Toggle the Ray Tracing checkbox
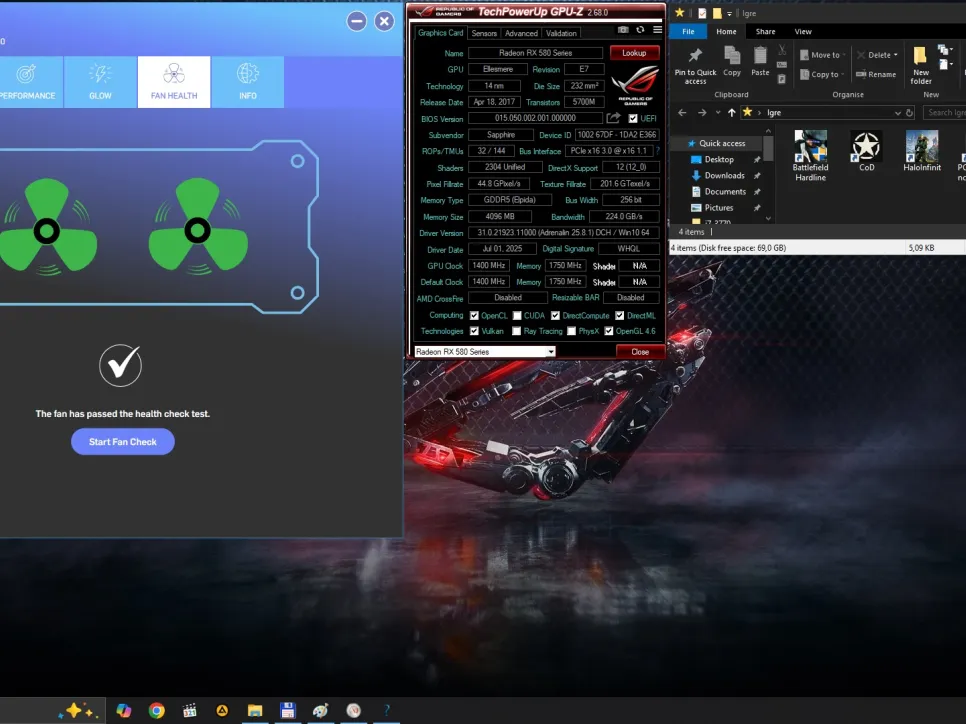 (x=516, y=331)
